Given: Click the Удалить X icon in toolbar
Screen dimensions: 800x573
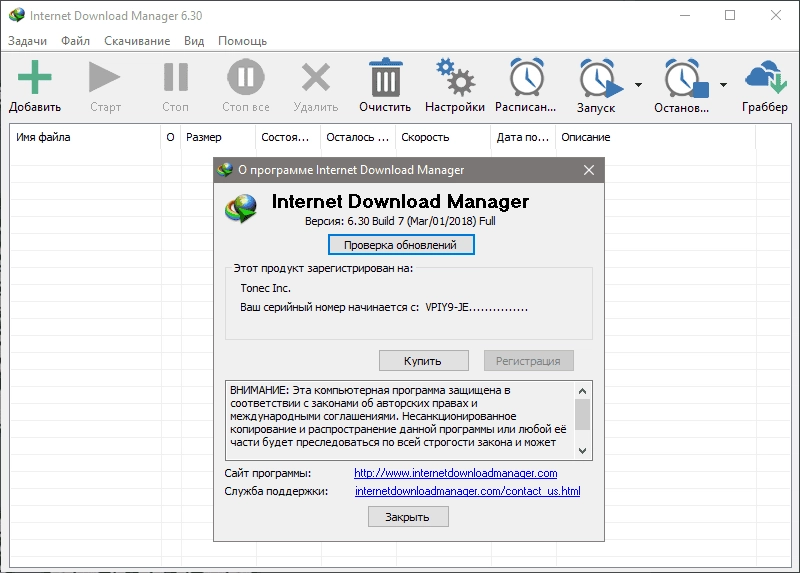Looking at the screenshot, I should (316, 77).
